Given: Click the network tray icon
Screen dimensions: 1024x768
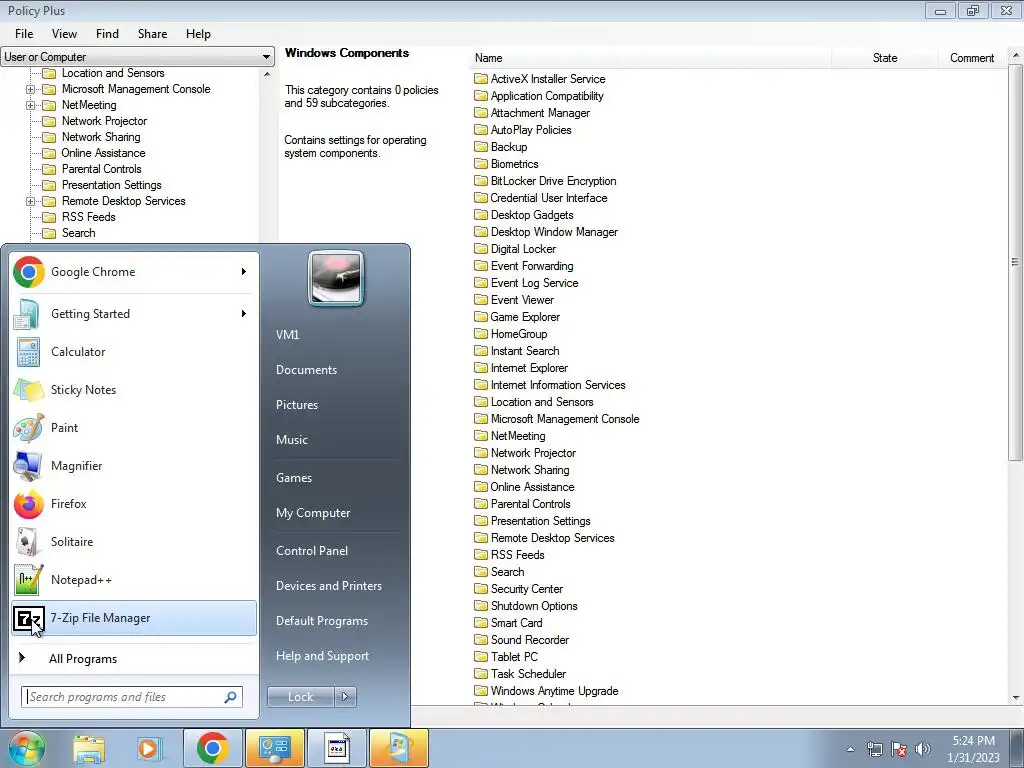Looking at the screenshot, I should 874,749.
